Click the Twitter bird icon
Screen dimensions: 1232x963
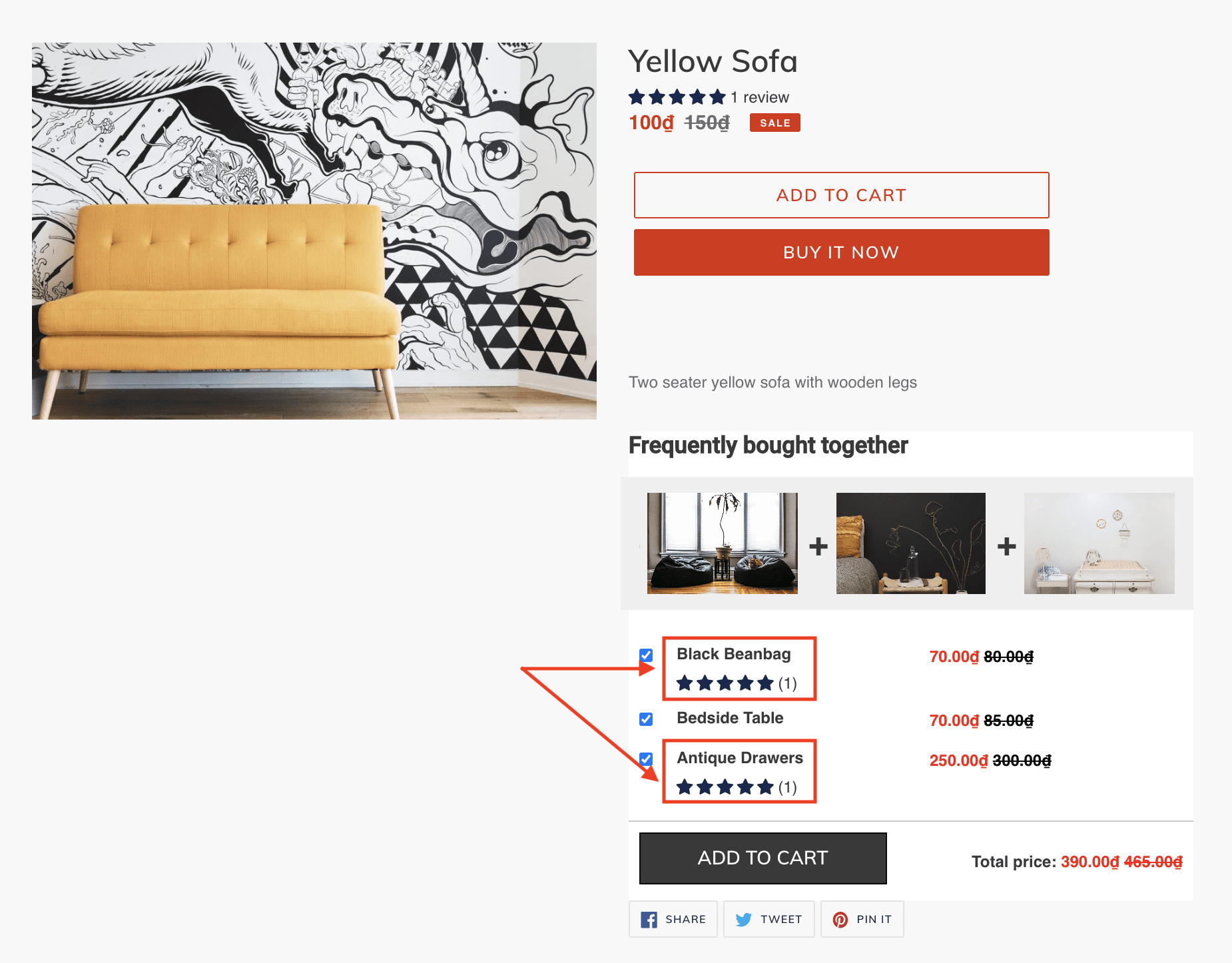point(743,920)
